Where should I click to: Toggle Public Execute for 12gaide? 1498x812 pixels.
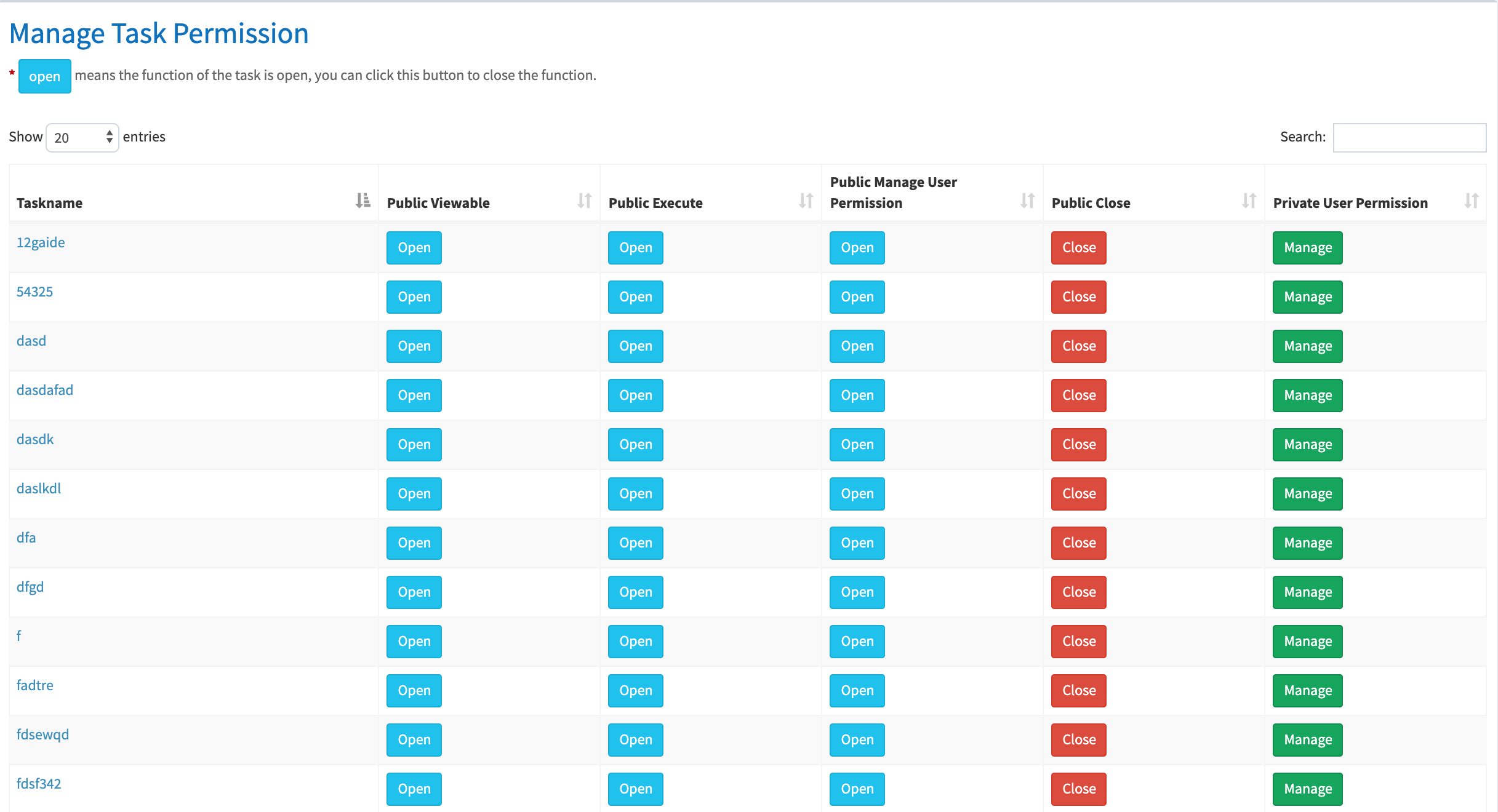tap(636, 248)
